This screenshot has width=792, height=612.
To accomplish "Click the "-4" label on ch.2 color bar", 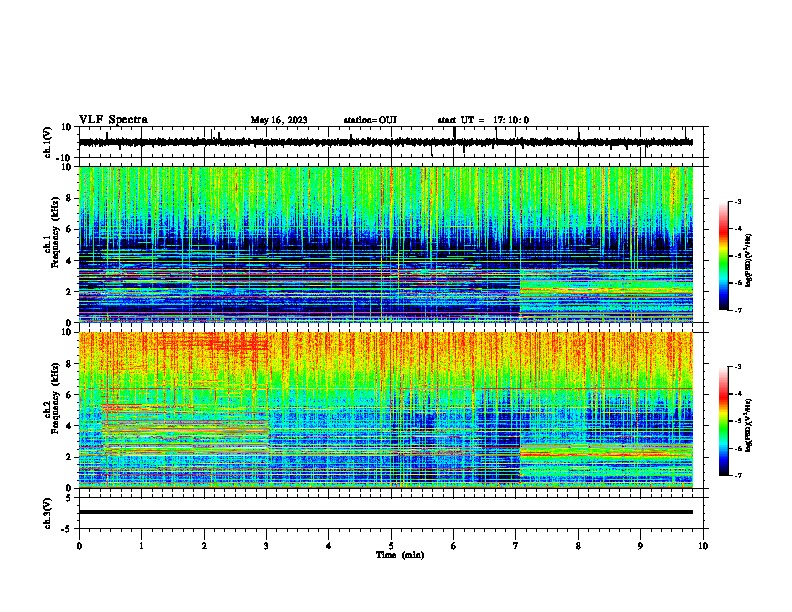I will tap(738, 394).
